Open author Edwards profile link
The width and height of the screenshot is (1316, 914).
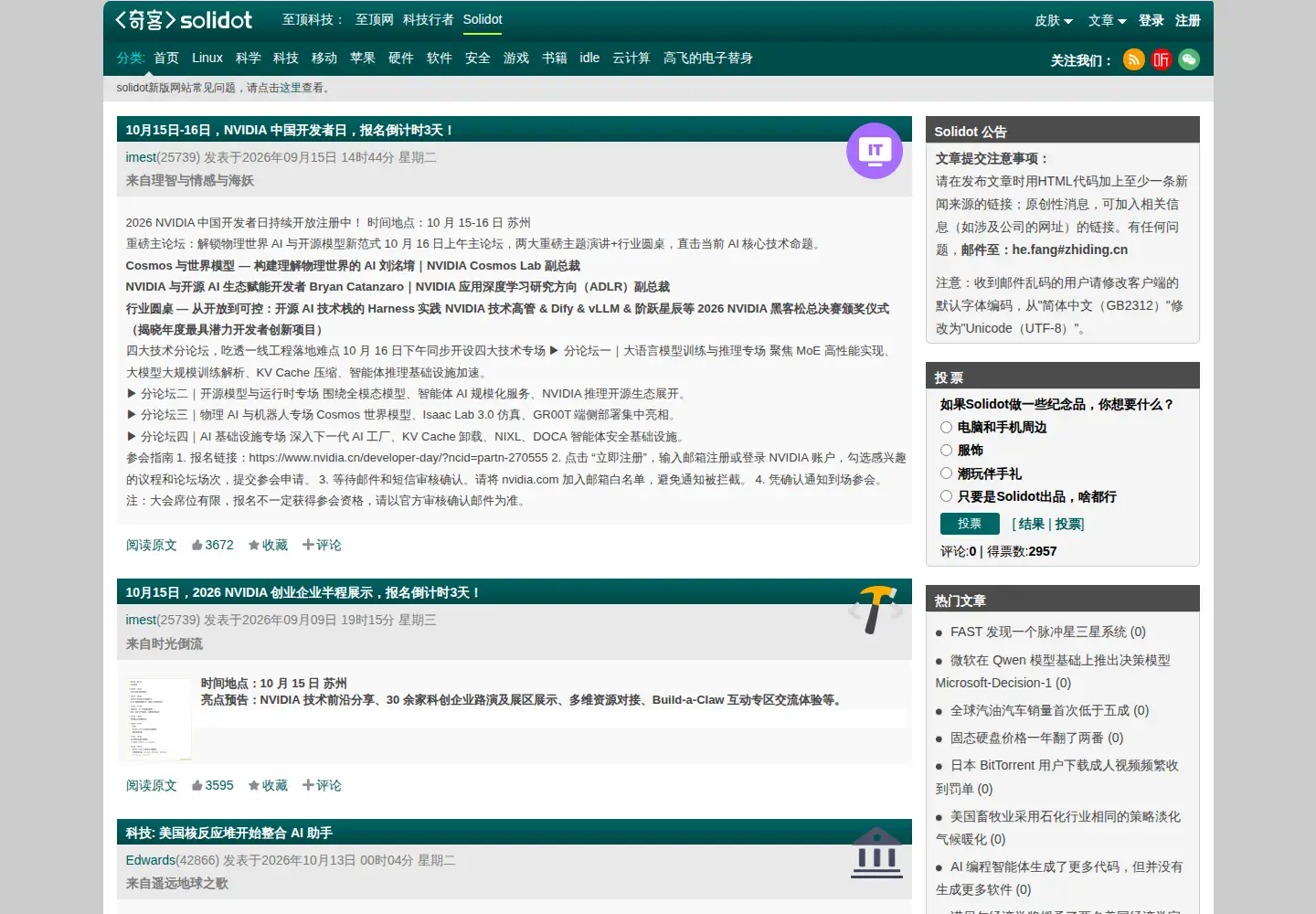coord(151,860)
